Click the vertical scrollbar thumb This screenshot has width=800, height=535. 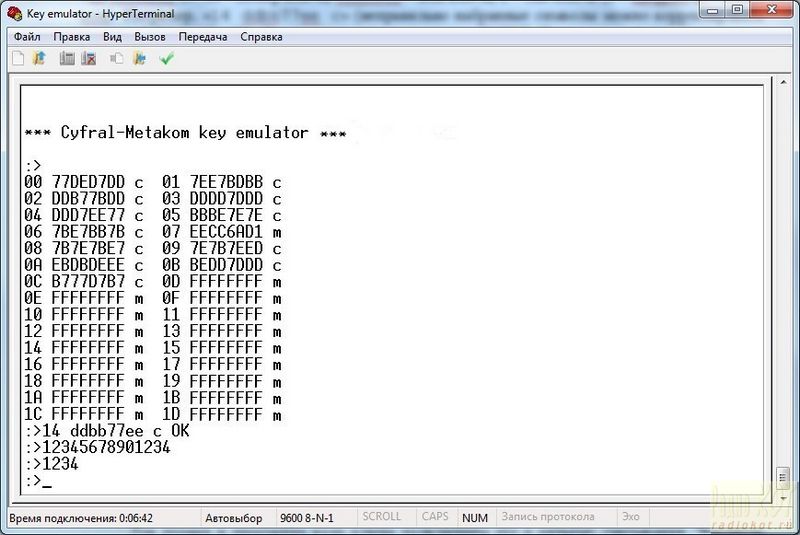[x=783, y=478]
